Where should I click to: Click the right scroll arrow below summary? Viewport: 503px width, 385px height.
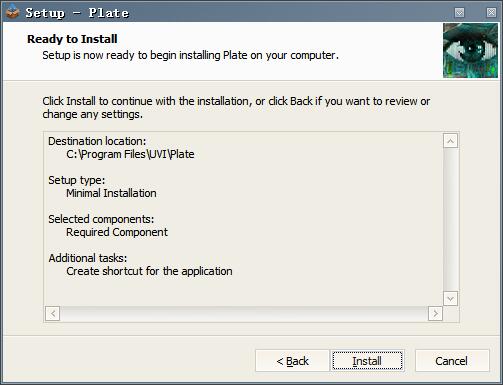435,313
